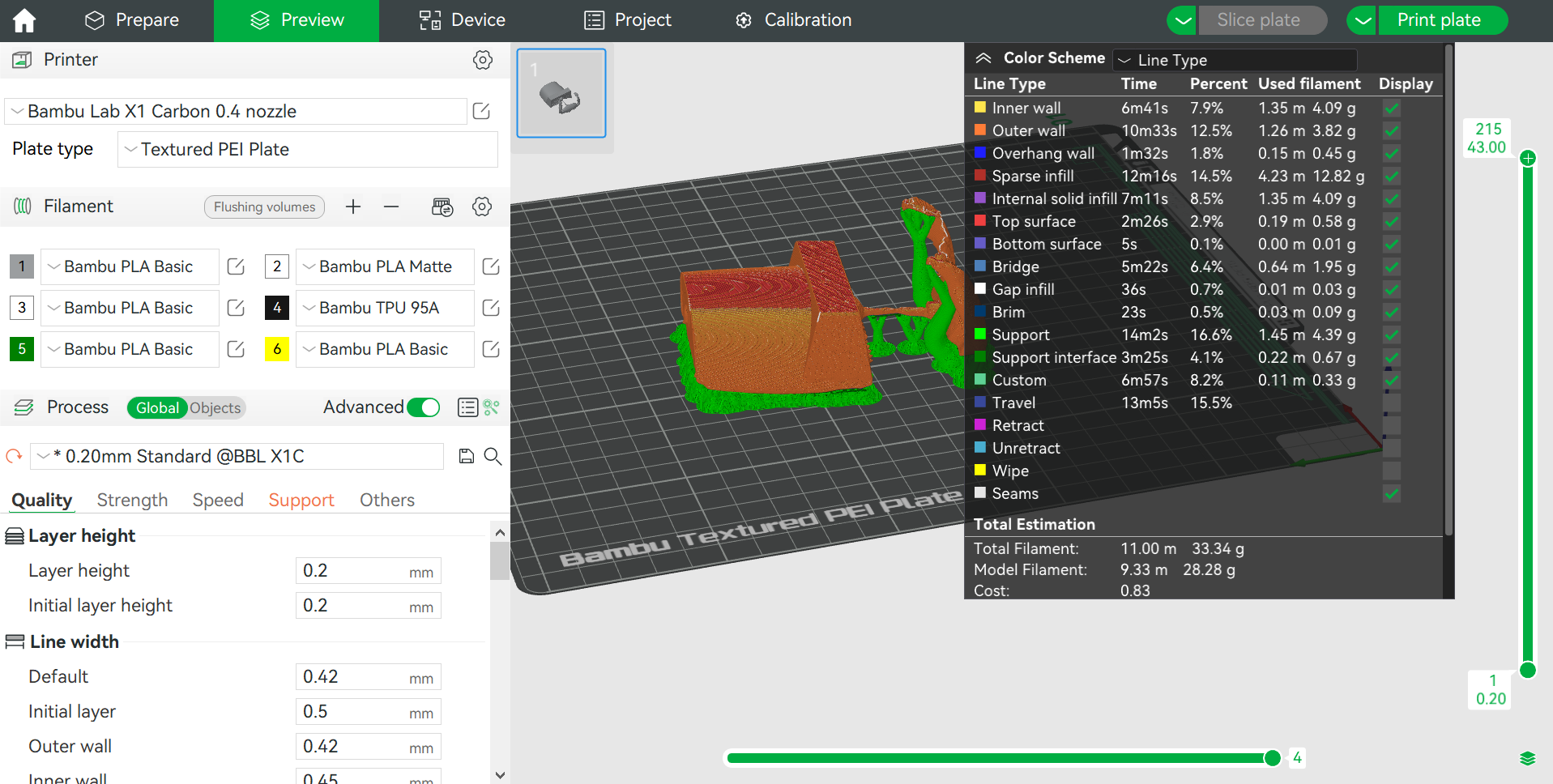Viewport: 1553px width, 784px height.
Task: Remove a filament with minus icon
Action: 391,207
